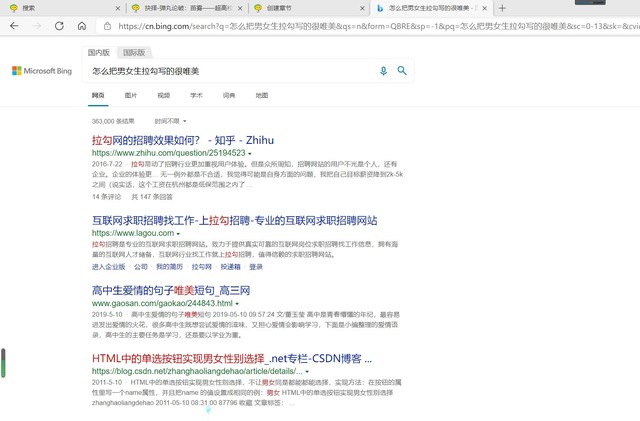Switch to the 国际版 search version

click(131, 51)
